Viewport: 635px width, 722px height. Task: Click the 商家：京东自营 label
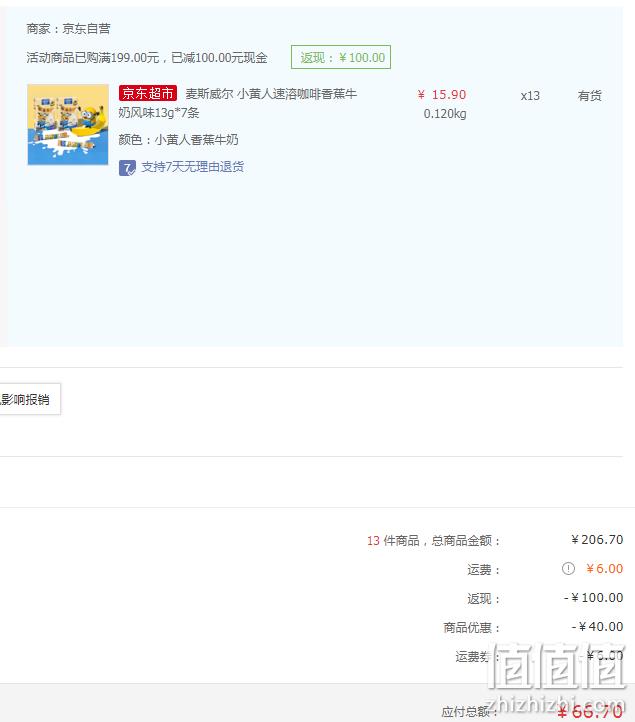click(68, 29)
